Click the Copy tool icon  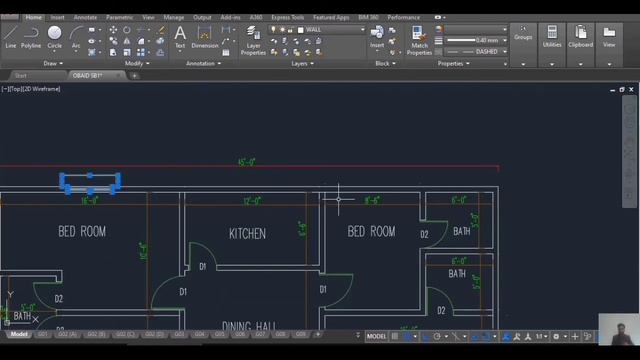113,41
